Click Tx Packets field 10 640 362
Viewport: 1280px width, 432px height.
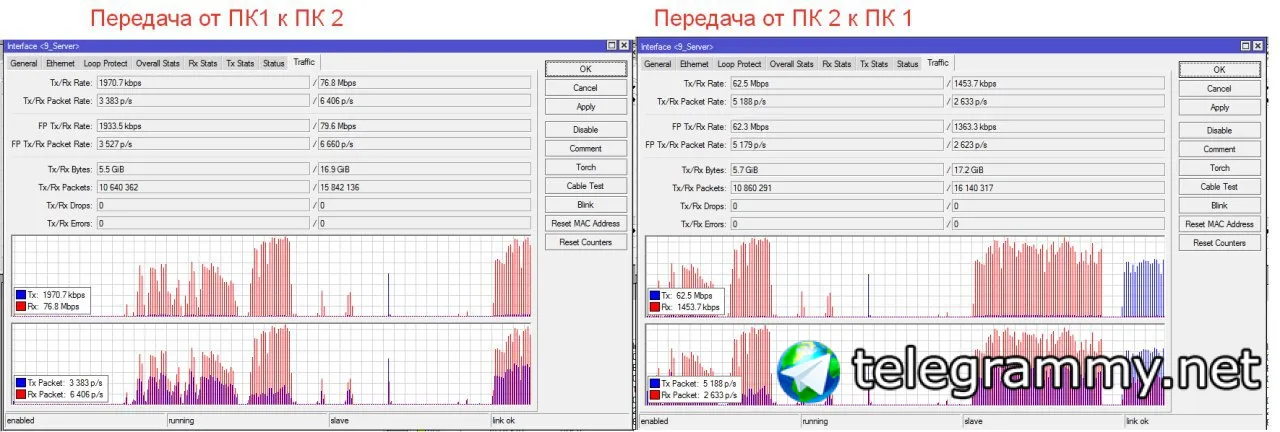(x=203, y=187)
